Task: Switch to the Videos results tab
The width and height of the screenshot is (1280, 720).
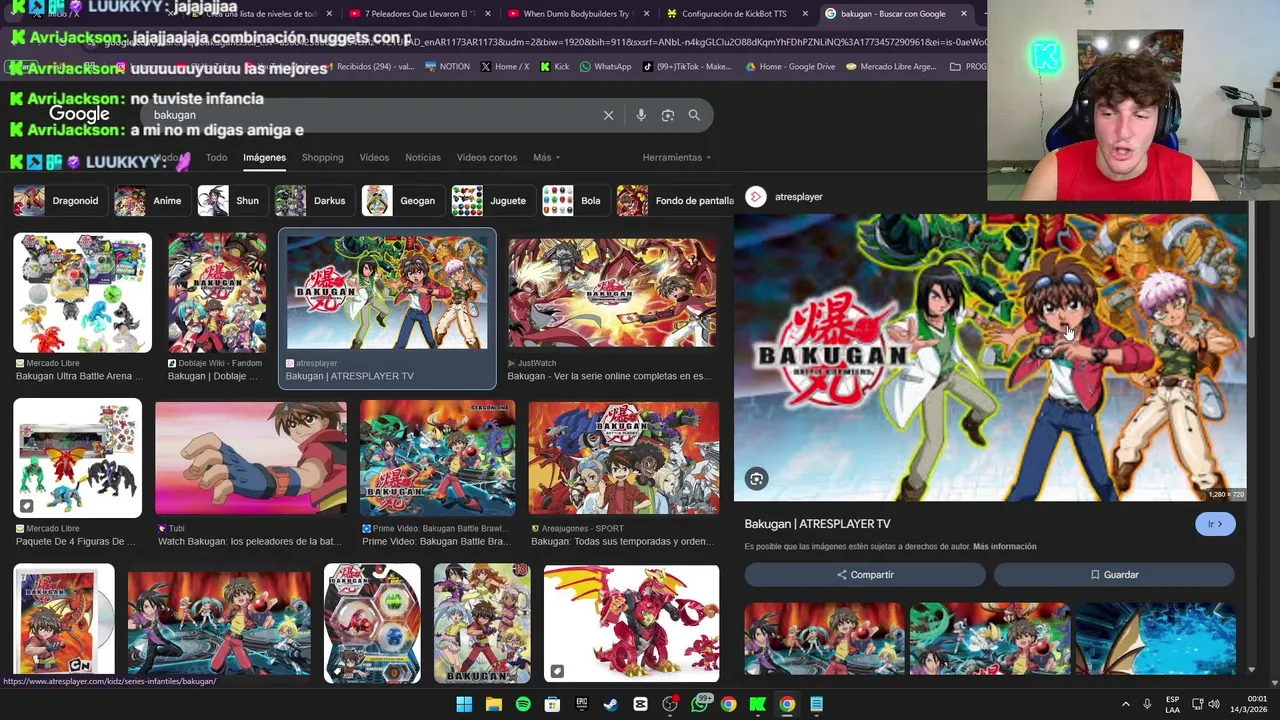Action: (374, 158)
